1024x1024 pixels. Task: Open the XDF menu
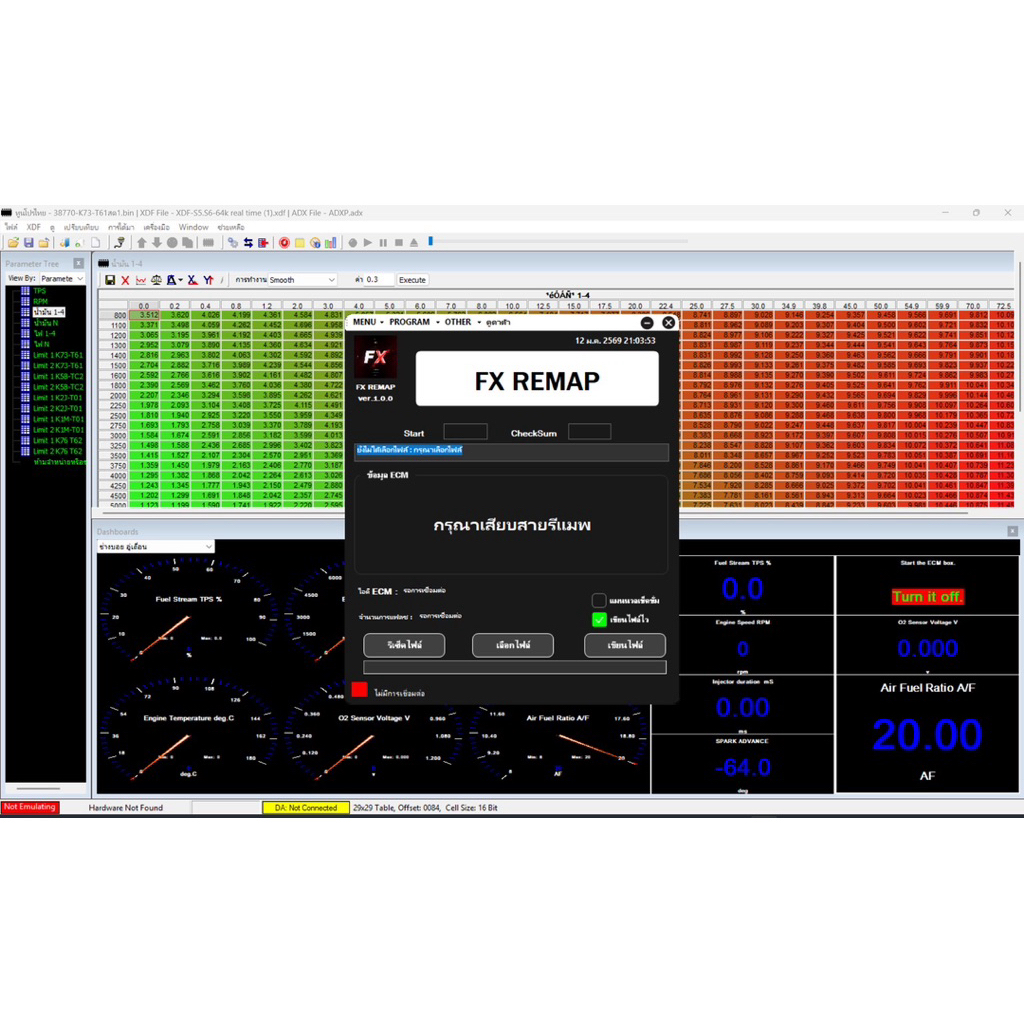[x=33, y=227]
